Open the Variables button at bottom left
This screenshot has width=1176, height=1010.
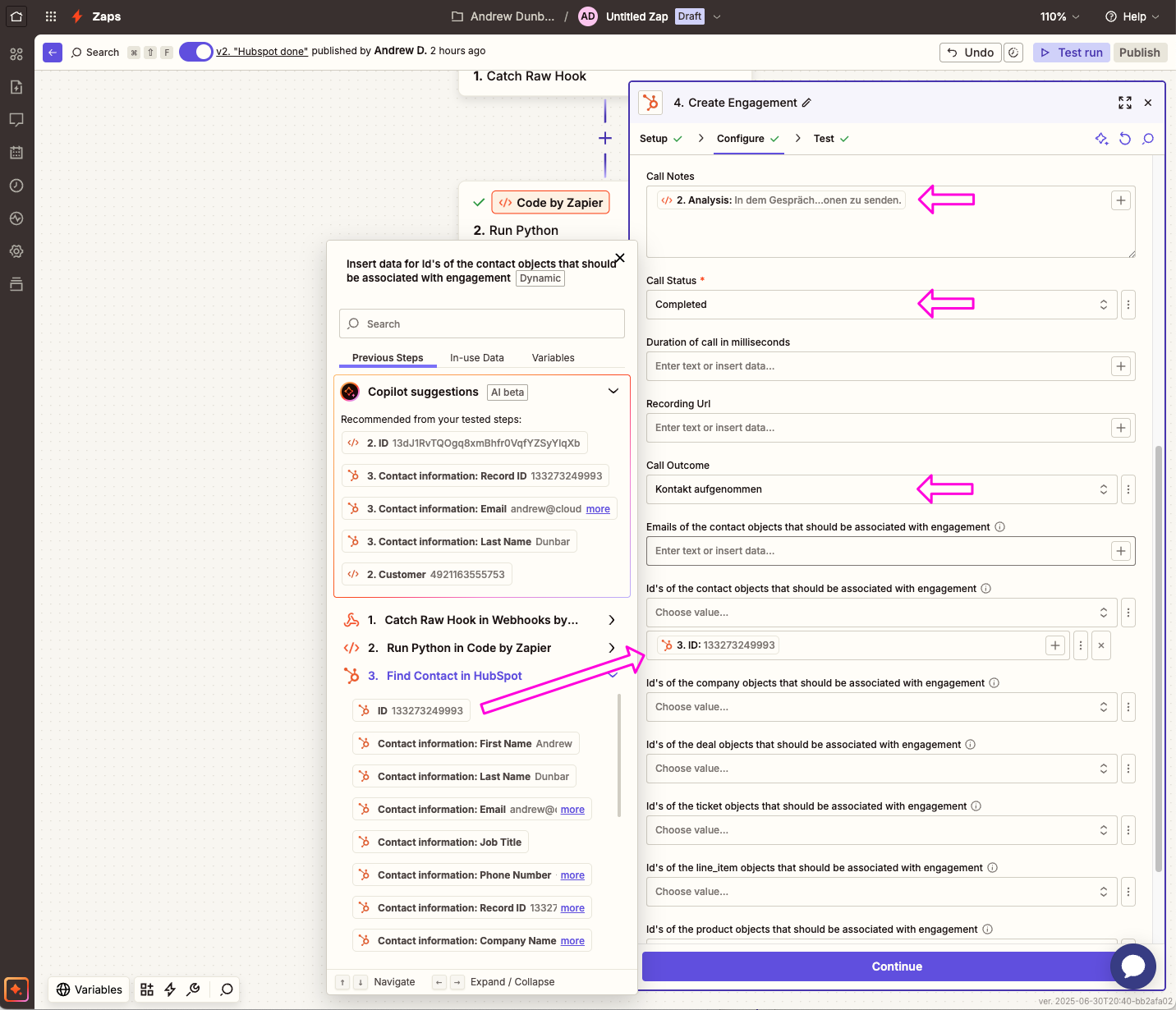click(89, 989)
